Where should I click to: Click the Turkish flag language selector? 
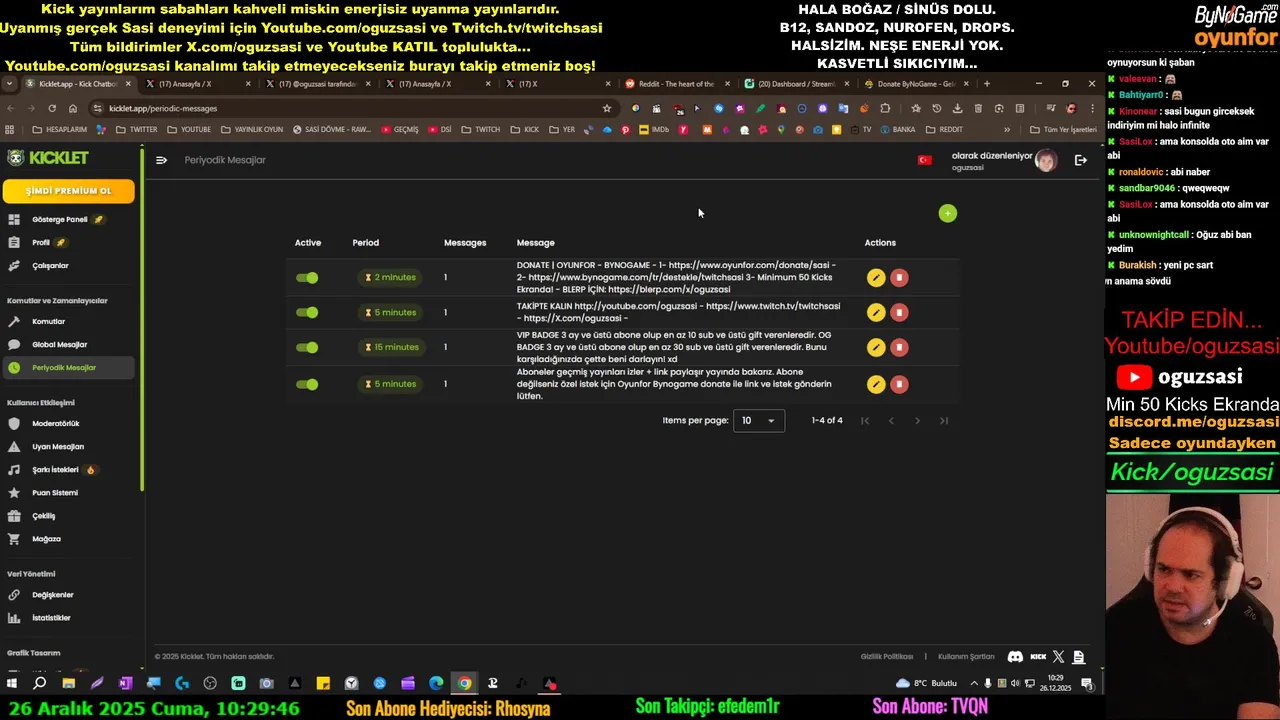point(925,160)
